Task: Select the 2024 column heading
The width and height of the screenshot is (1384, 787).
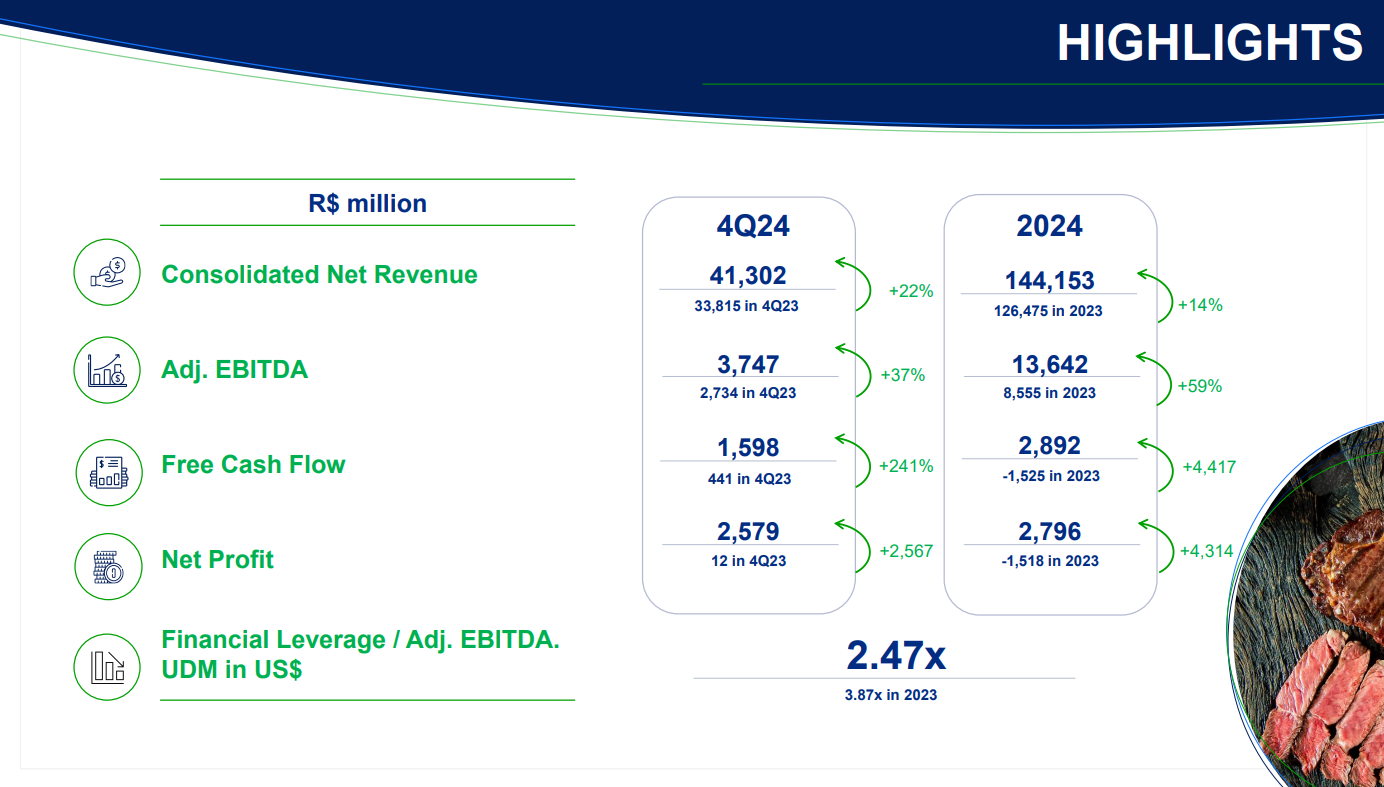Action: coord(1049,226)
